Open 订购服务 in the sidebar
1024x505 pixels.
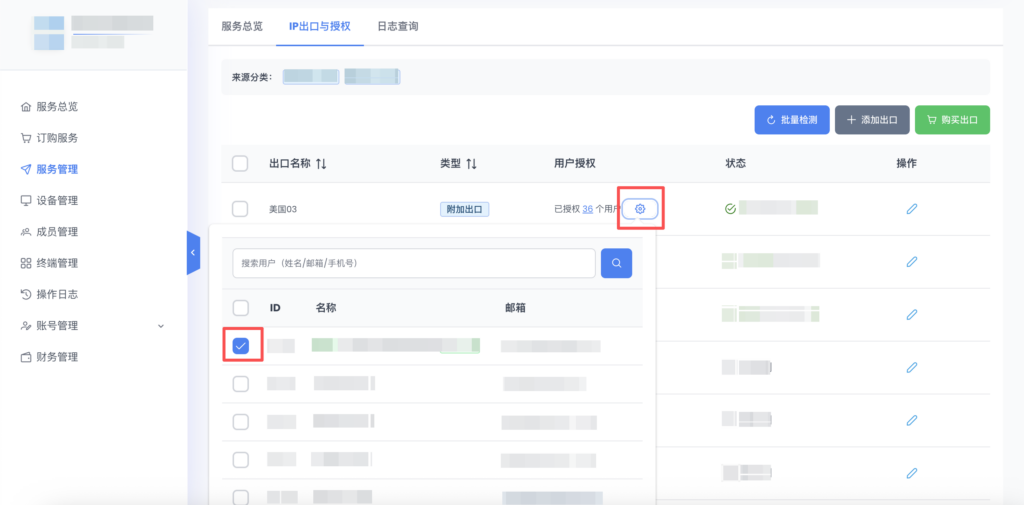(56, 138)
